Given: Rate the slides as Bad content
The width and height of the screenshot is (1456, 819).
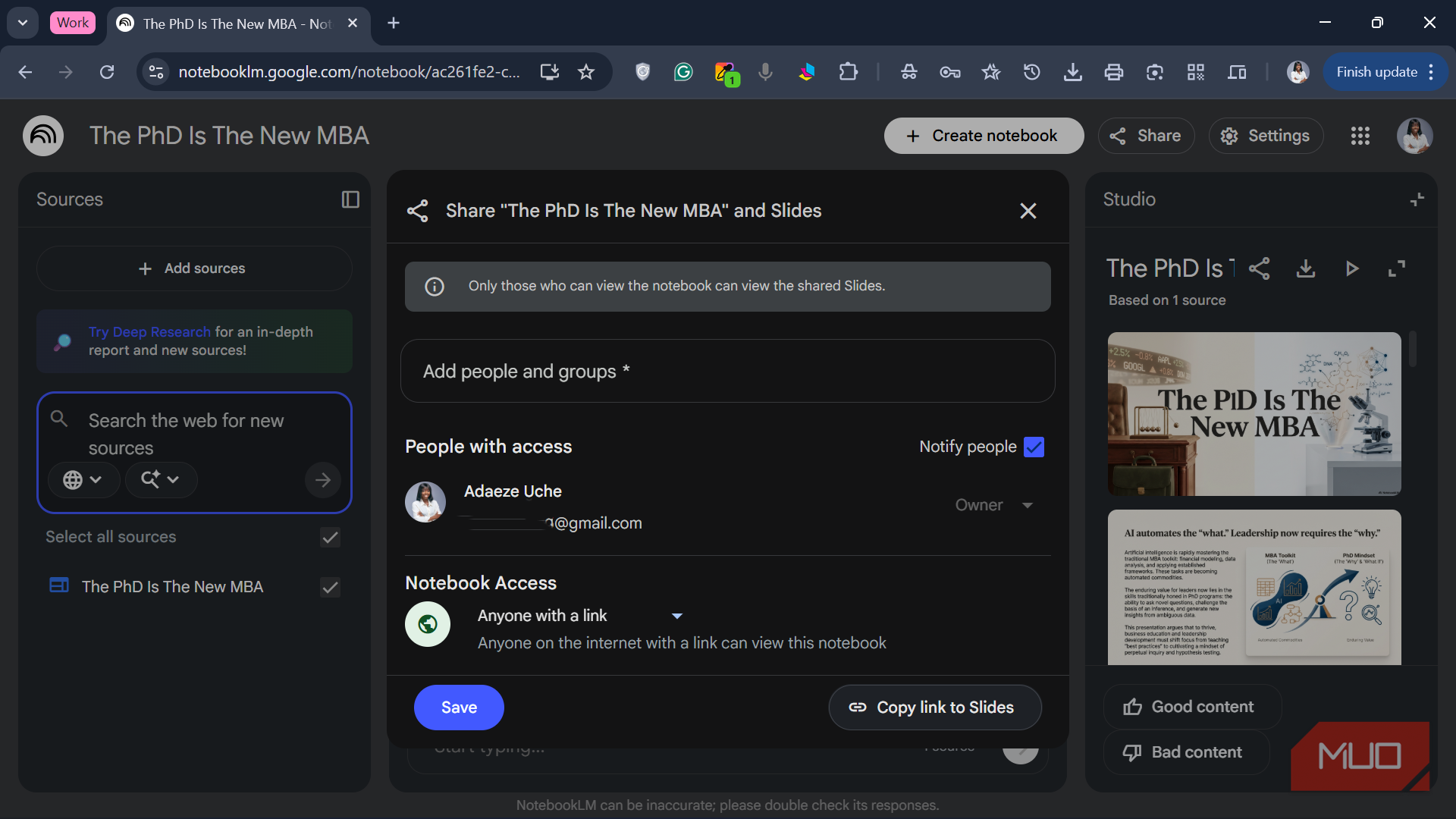Looking at the screenshot, I should (x=1186, y=752).
